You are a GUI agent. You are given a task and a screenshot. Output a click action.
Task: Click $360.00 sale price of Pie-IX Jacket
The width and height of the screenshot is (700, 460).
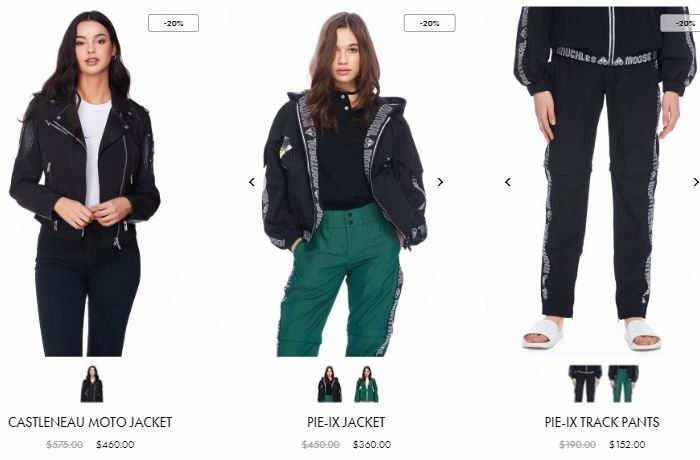pos(372,444)
